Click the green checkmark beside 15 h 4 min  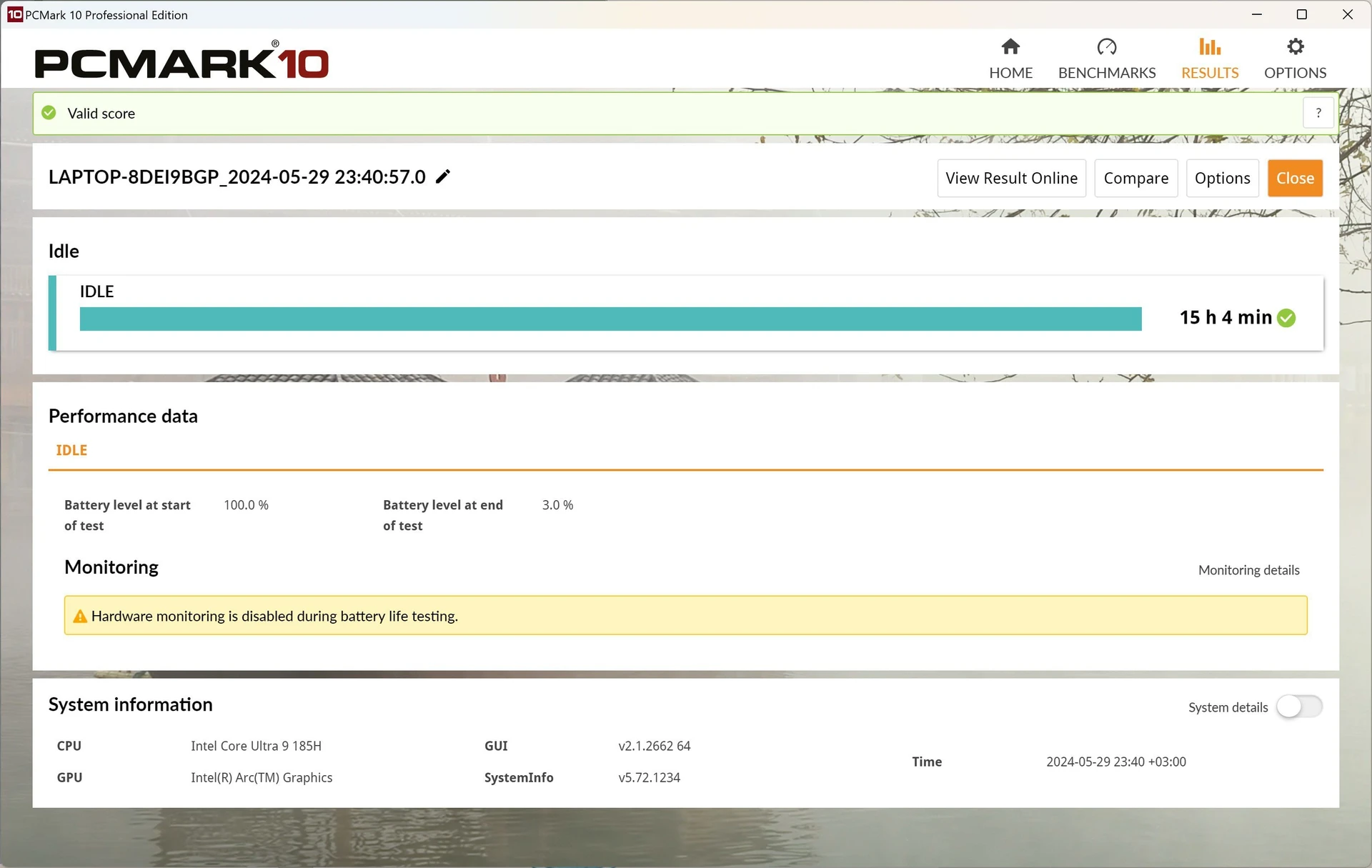[x=1286, y=318]
